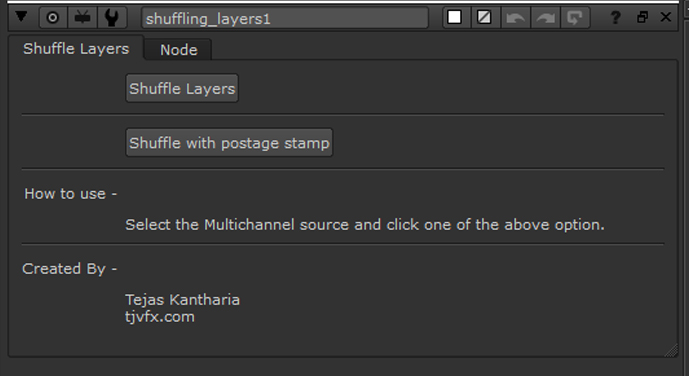Click the redo arrow icon
Image resolution: width=689 pixels, height=376 pixels.
click(545, 18)
